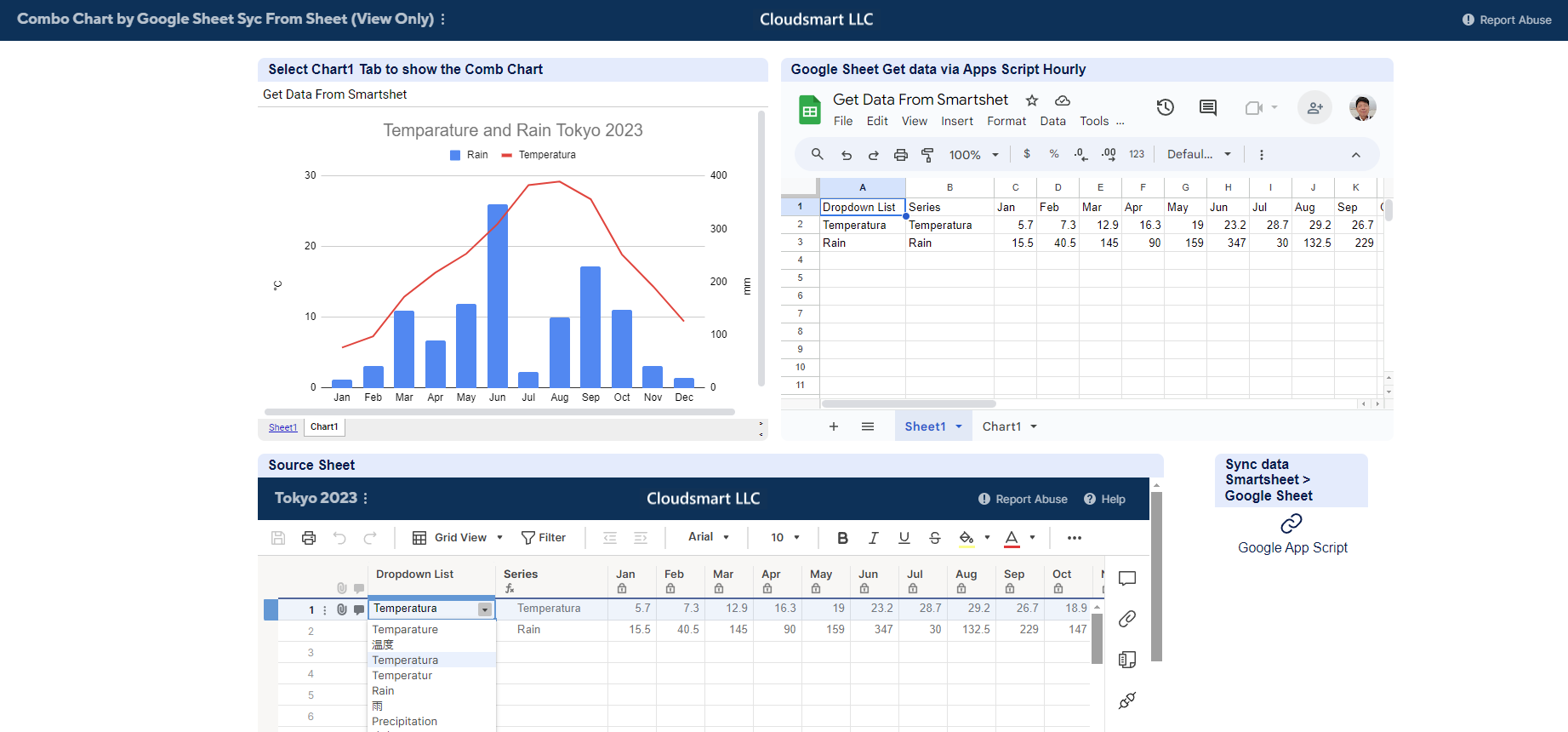Switch to Sheet1 tab in left panel
Viewport: 1568px width, 732px height.
[282, 427]
